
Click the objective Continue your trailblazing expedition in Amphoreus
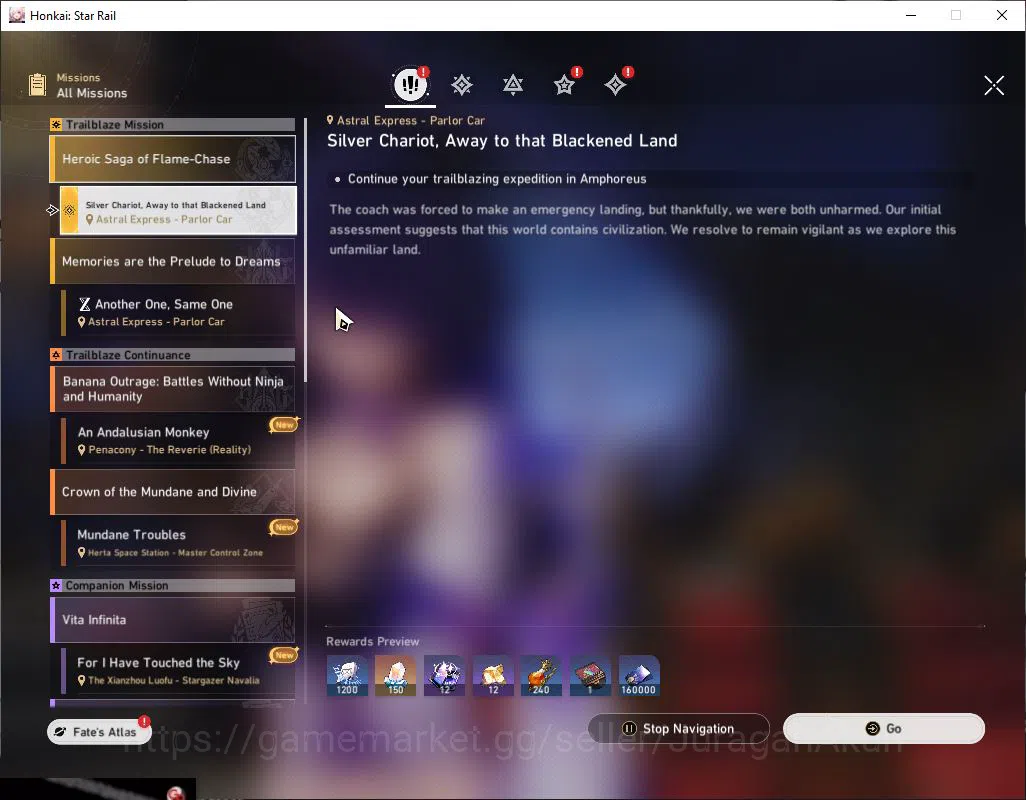497,179
